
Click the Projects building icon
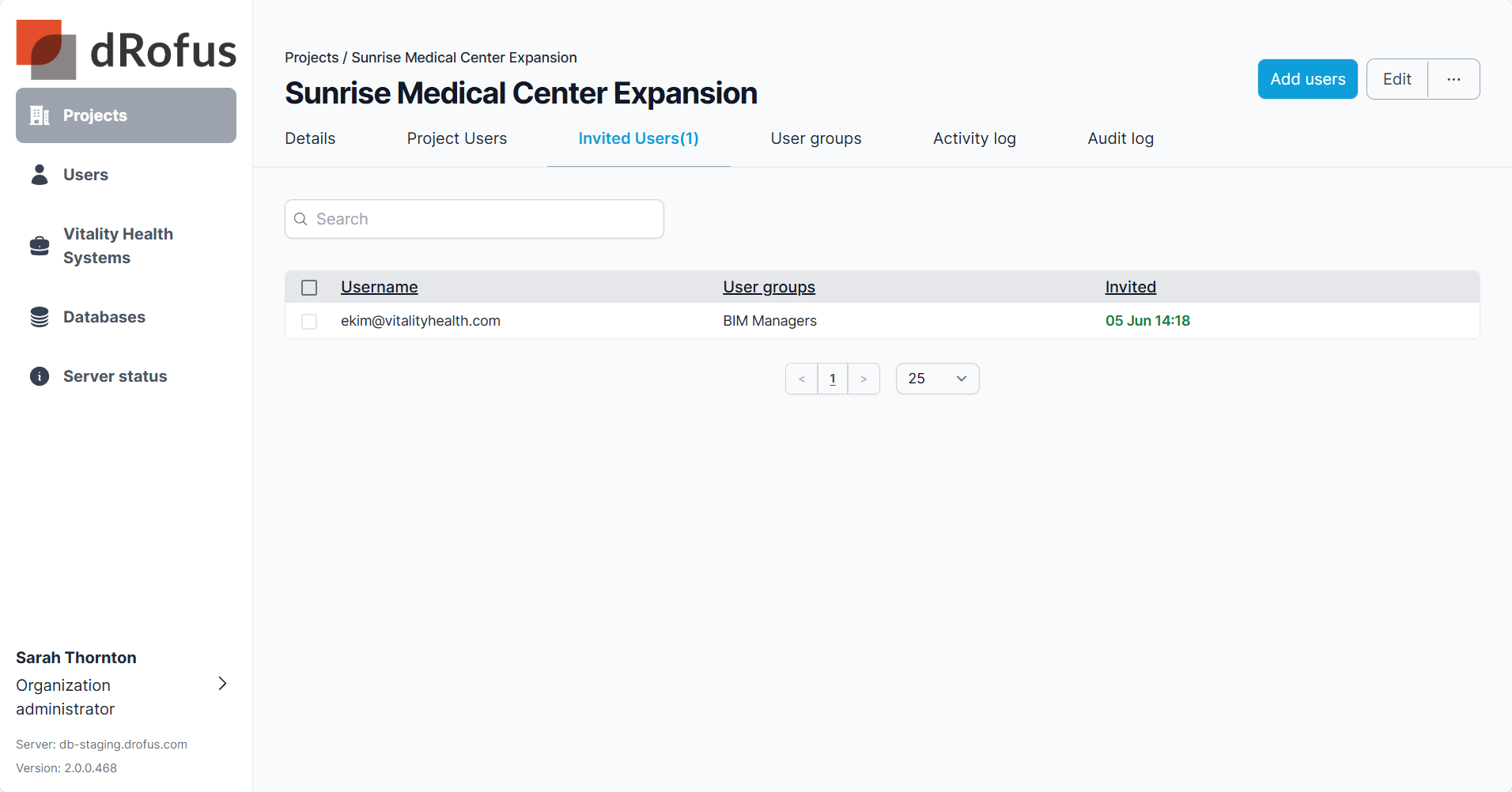pos(40,115)
